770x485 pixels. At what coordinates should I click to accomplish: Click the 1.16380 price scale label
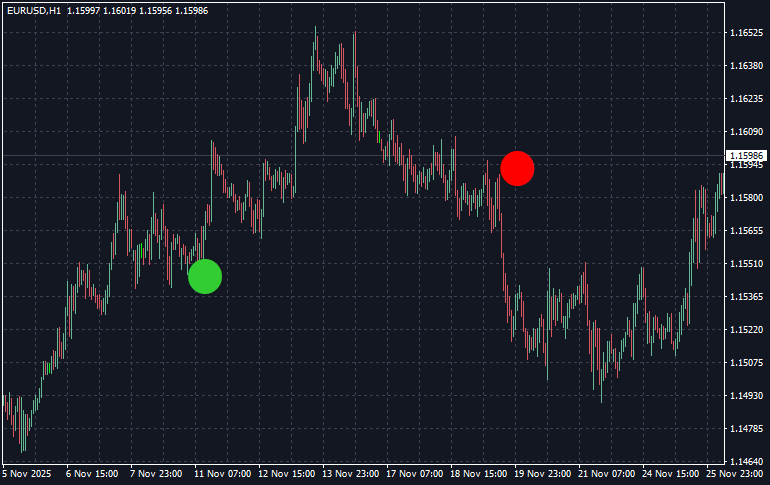(x=746, y=66)
